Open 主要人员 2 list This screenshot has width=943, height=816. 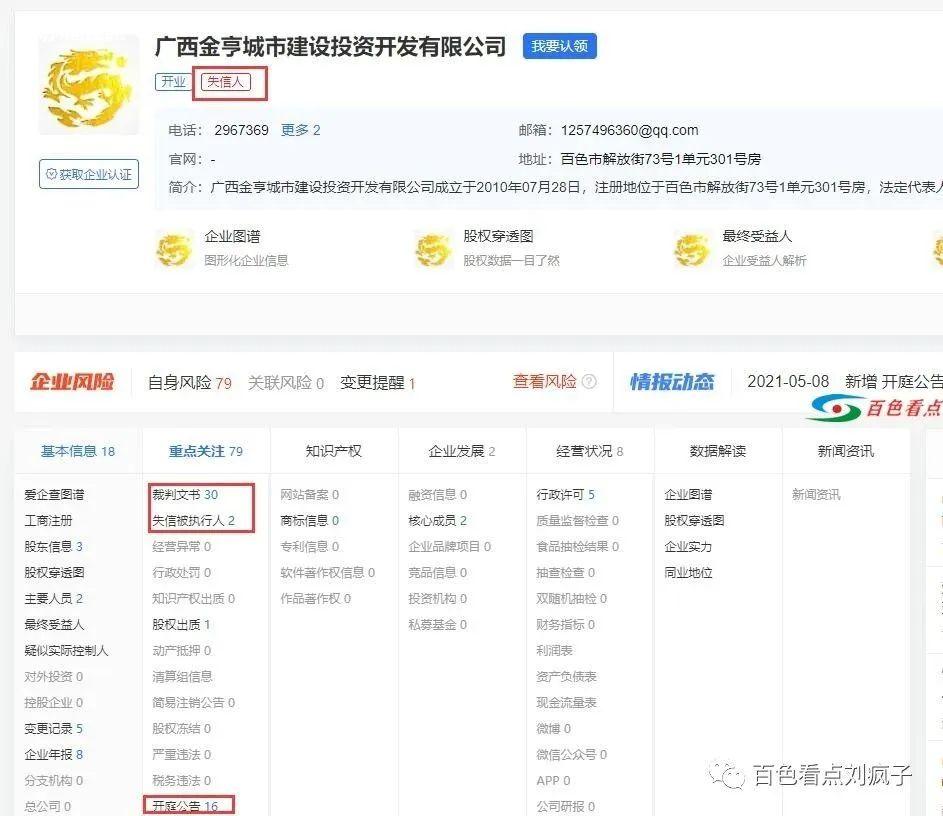tap(54, 599)
